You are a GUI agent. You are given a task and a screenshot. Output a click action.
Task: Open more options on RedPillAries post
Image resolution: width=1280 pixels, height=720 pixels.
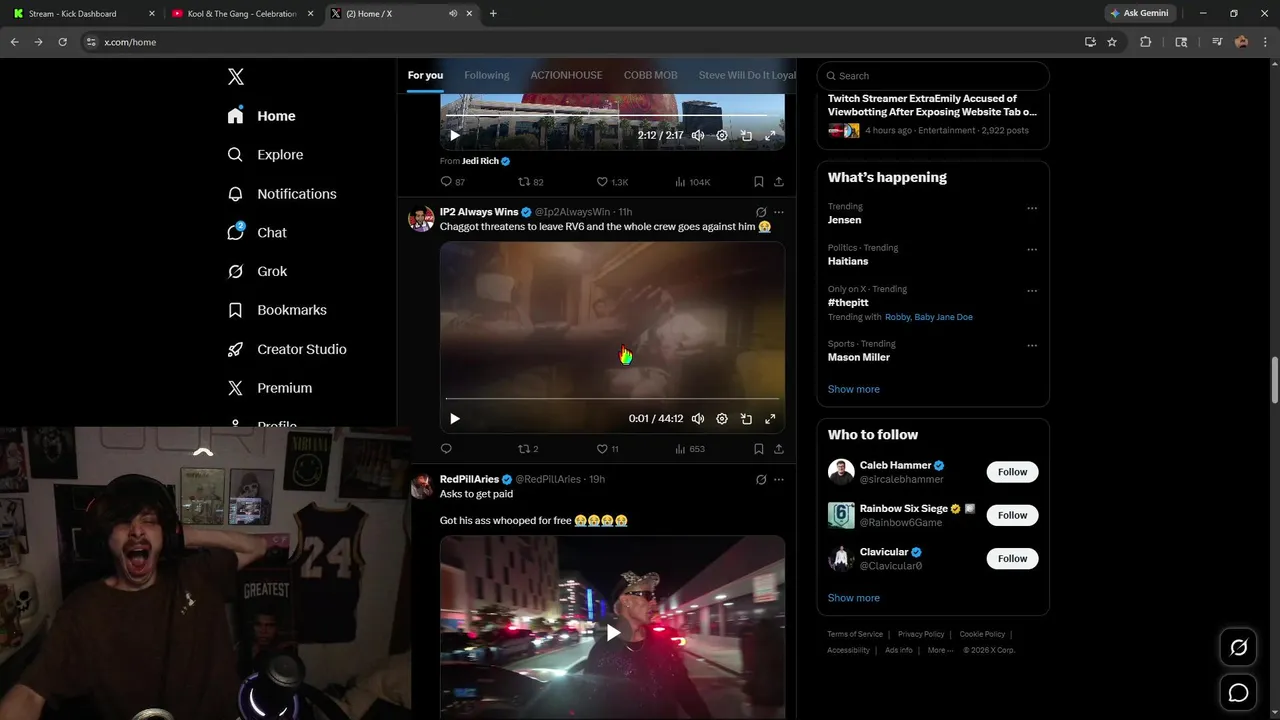click(779, 479)
